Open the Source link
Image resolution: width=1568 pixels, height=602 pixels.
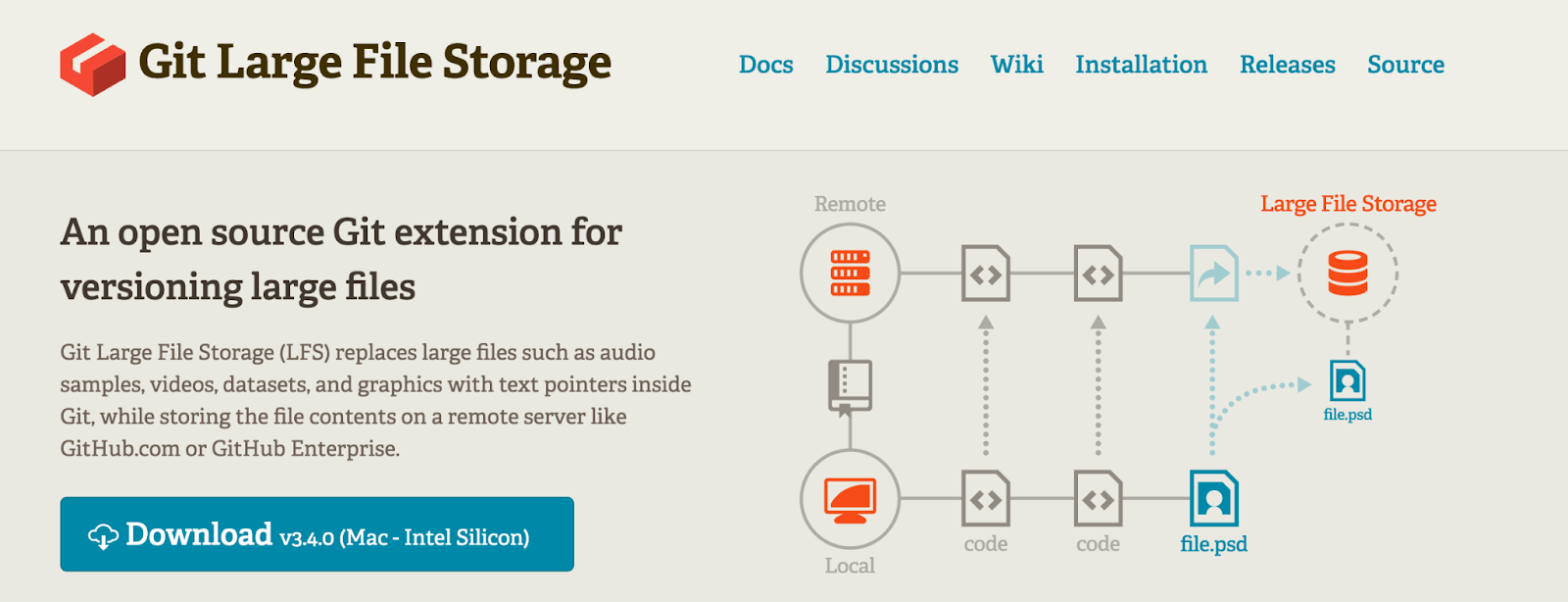pyautogui.click(x=1405, y=65)
